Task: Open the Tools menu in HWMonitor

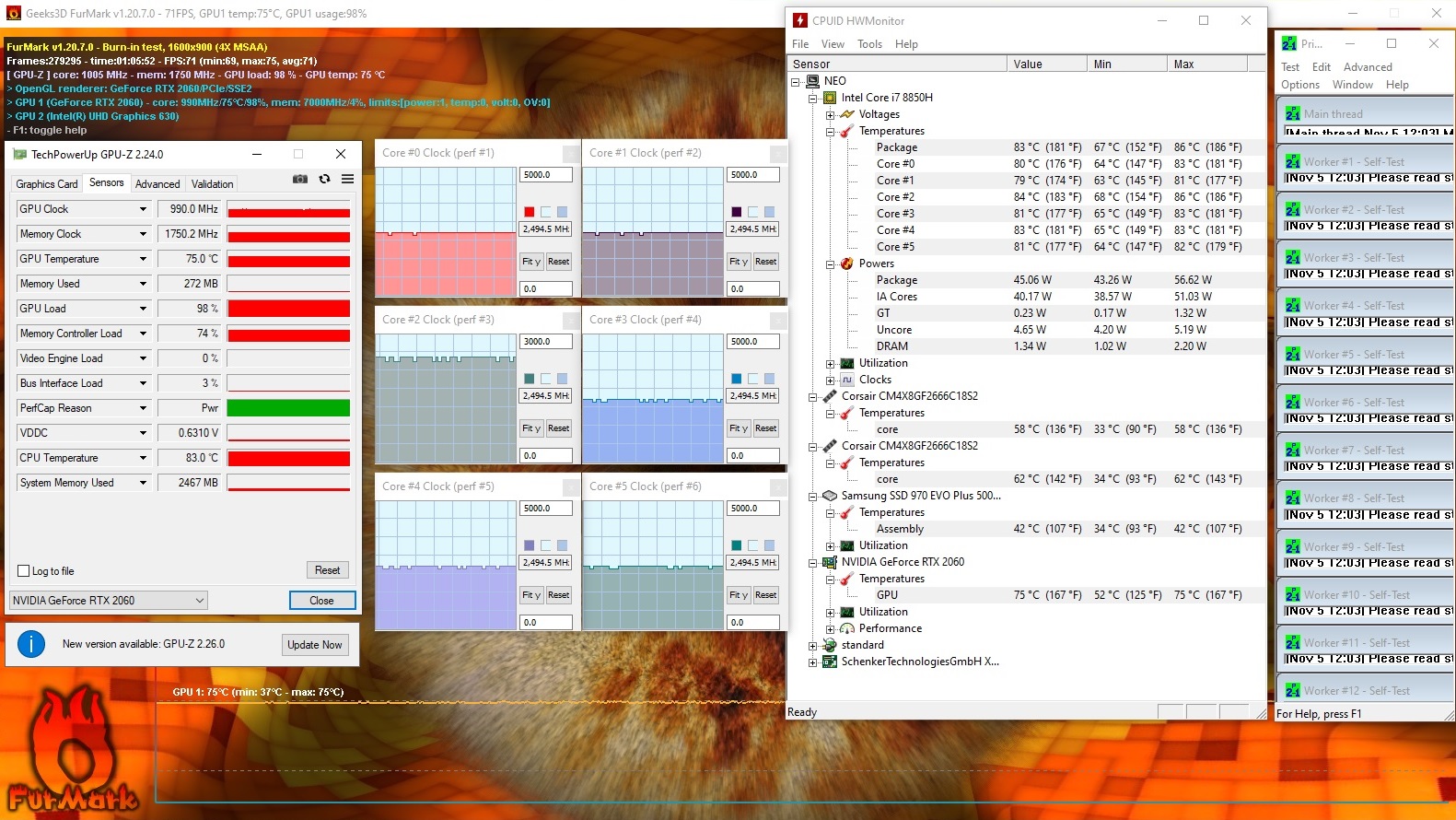Action: pyautogui.click(x=869, y=44)
